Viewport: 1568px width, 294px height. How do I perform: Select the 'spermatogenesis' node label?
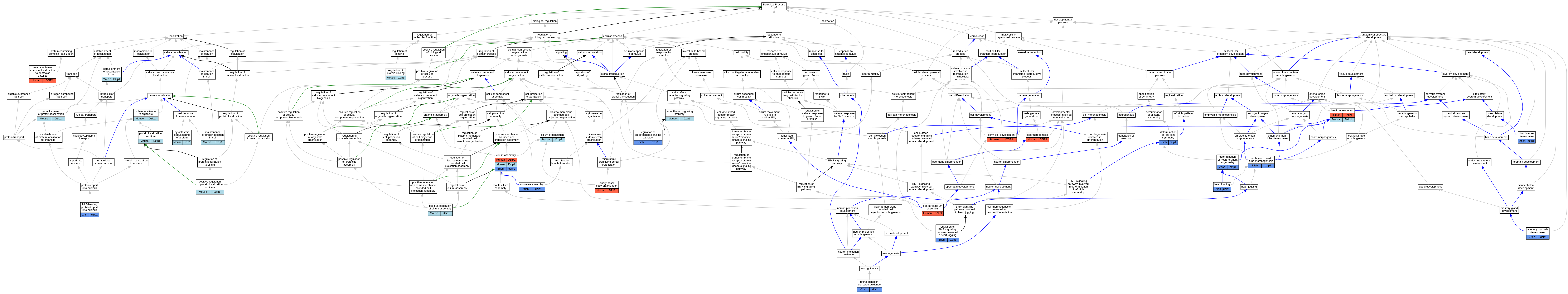(x=1038, y=134)
